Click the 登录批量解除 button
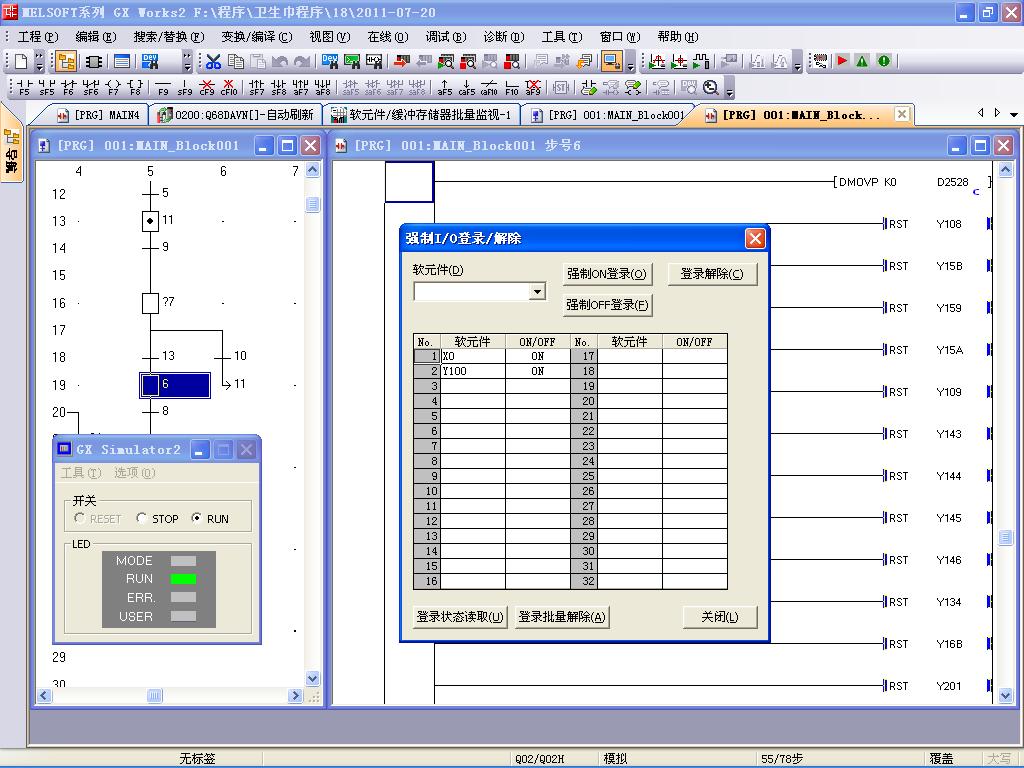 561,617
